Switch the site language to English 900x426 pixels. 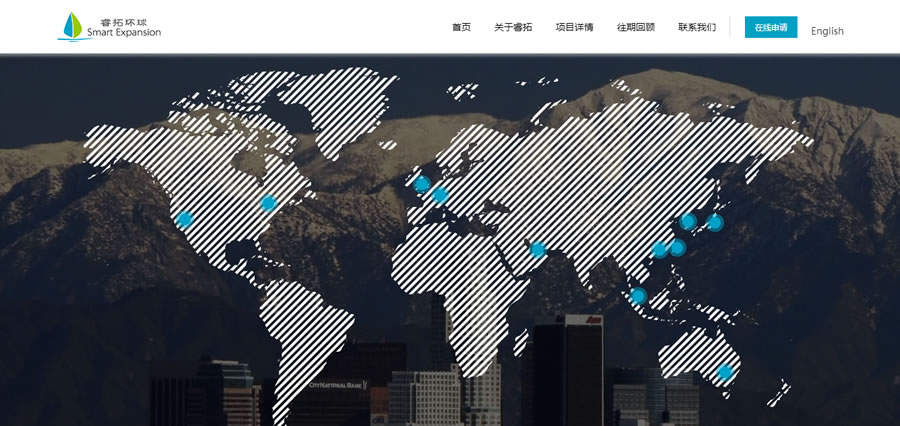[x=827, y=31]
